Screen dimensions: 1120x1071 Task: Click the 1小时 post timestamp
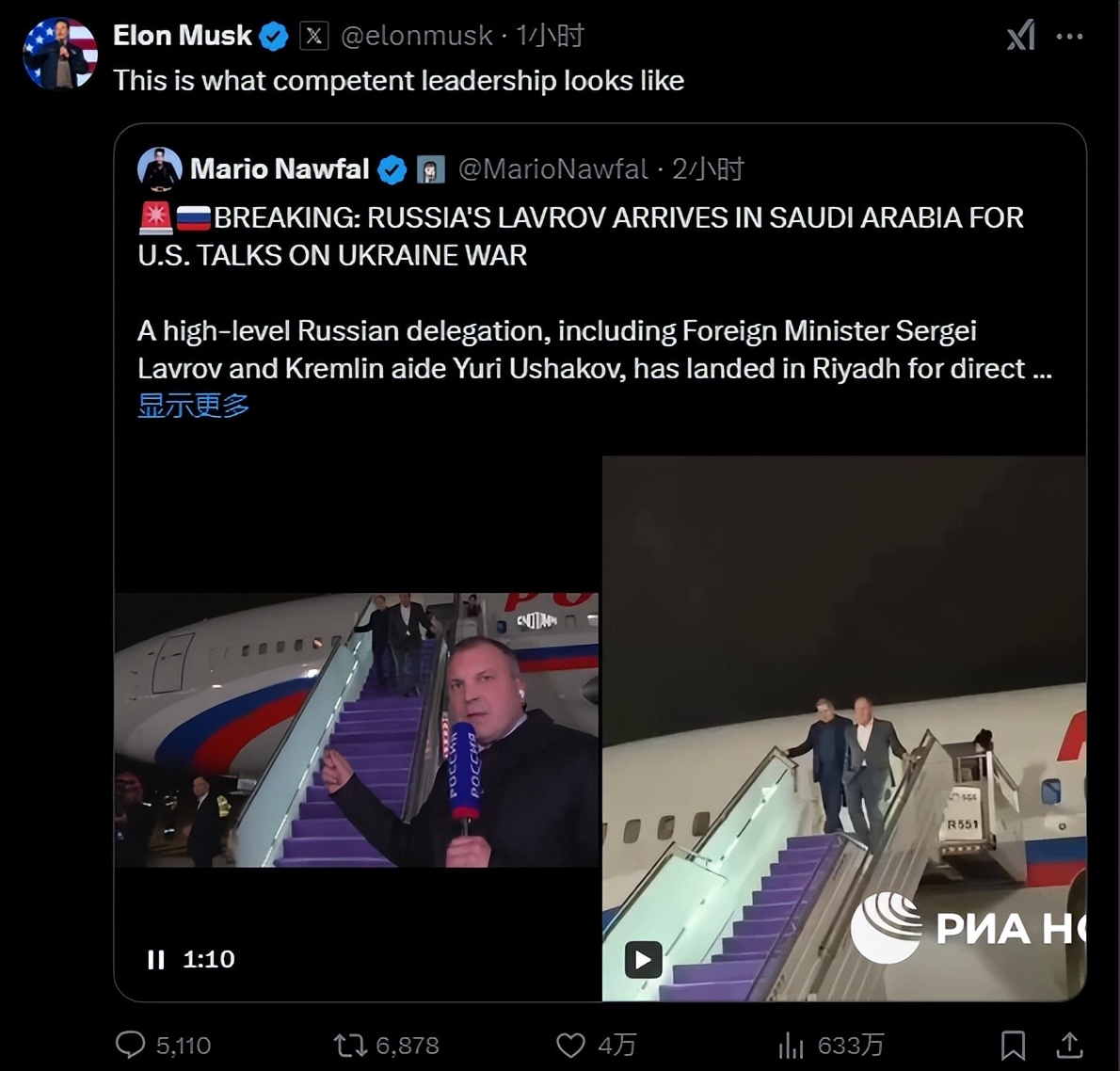(550, 36)
